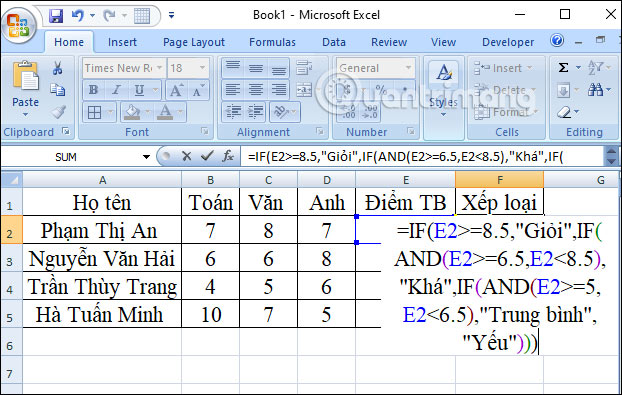Viewport: 622px width, 395px height.
Task: Open Insert Function fx dialog
Action: [228, 156]
